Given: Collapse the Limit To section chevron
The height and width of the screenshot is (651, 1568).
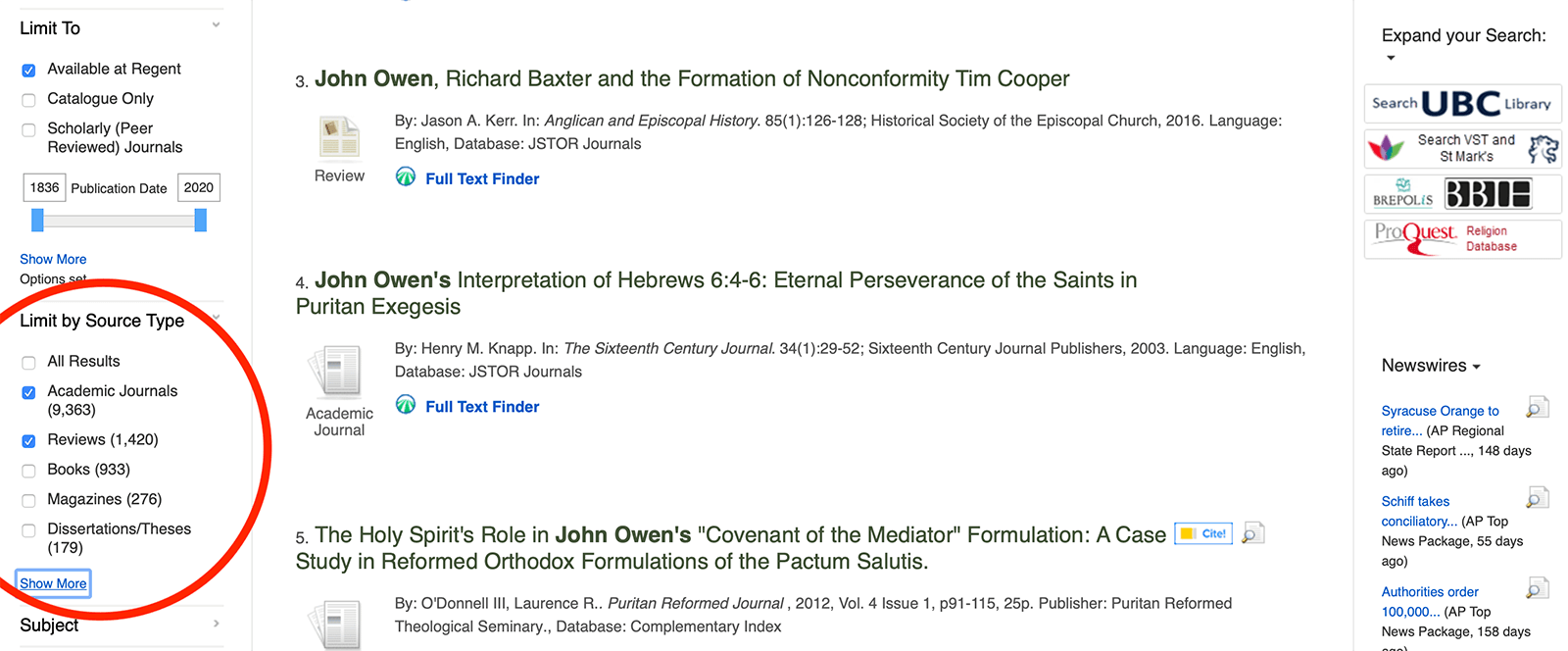Looking at the screenshot, I should pos(216,25).
